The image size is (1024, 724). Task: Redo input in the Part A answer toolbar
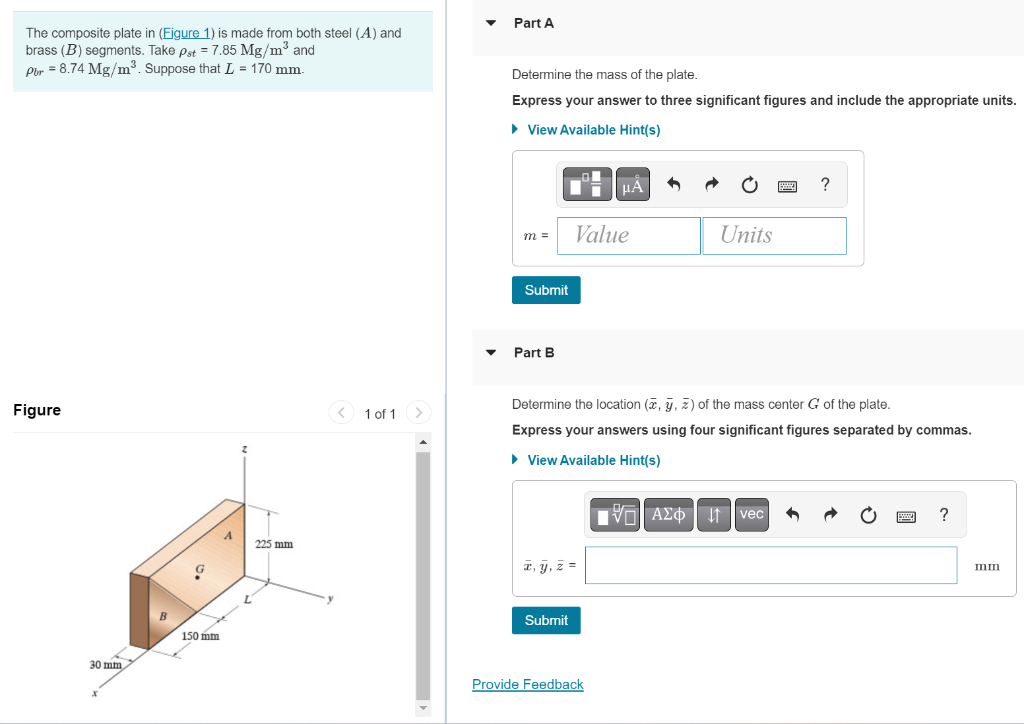click(710, 184)
